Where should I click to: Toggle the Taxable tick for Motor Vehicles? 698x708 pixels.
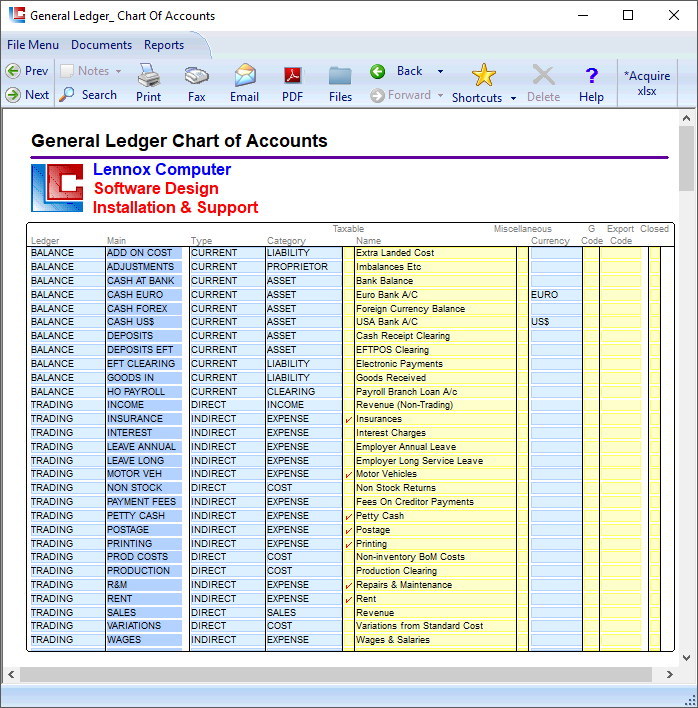click(x=348, y=475)
